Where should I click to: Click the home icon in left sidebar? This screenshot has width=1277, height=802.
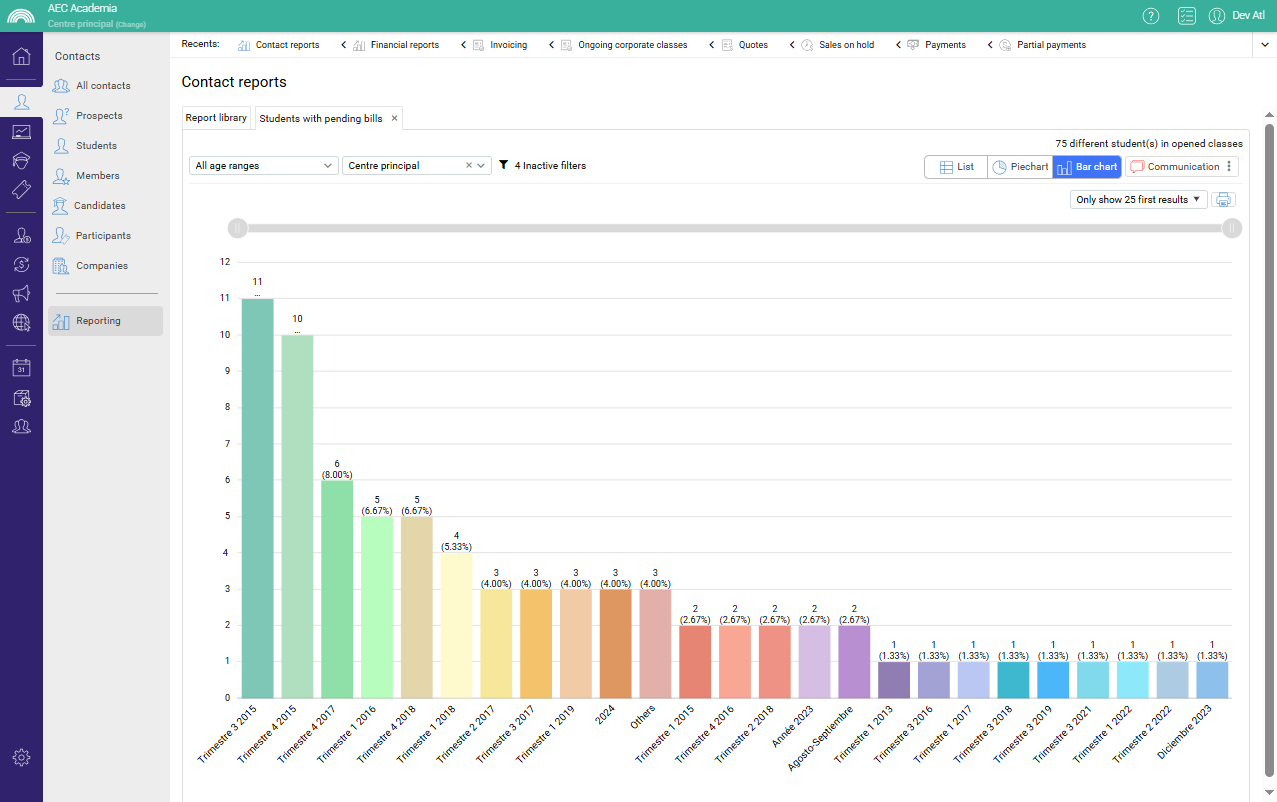[x=21, y=56]
